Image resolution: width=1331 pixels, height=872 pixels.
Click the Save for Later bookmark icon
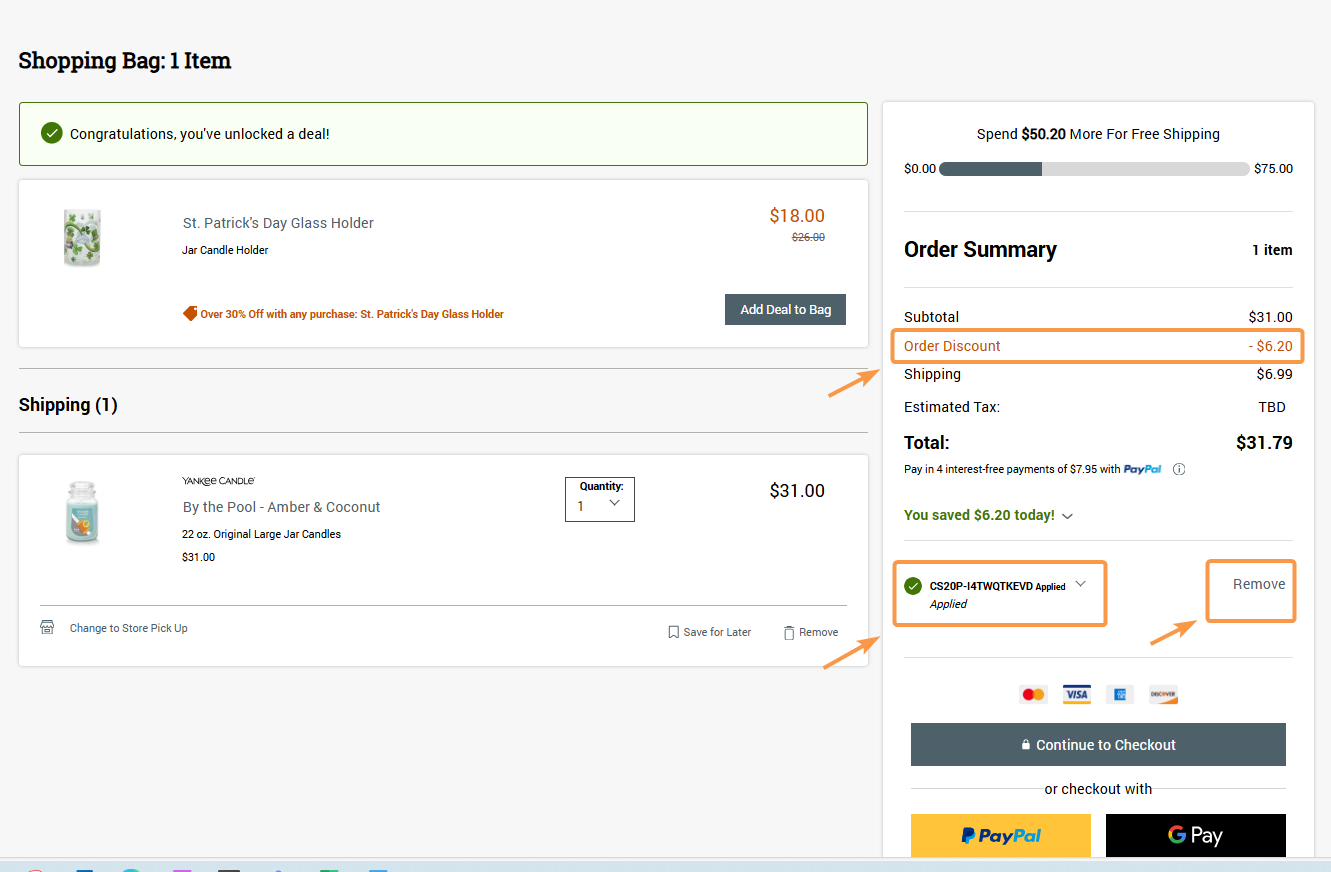674,632
